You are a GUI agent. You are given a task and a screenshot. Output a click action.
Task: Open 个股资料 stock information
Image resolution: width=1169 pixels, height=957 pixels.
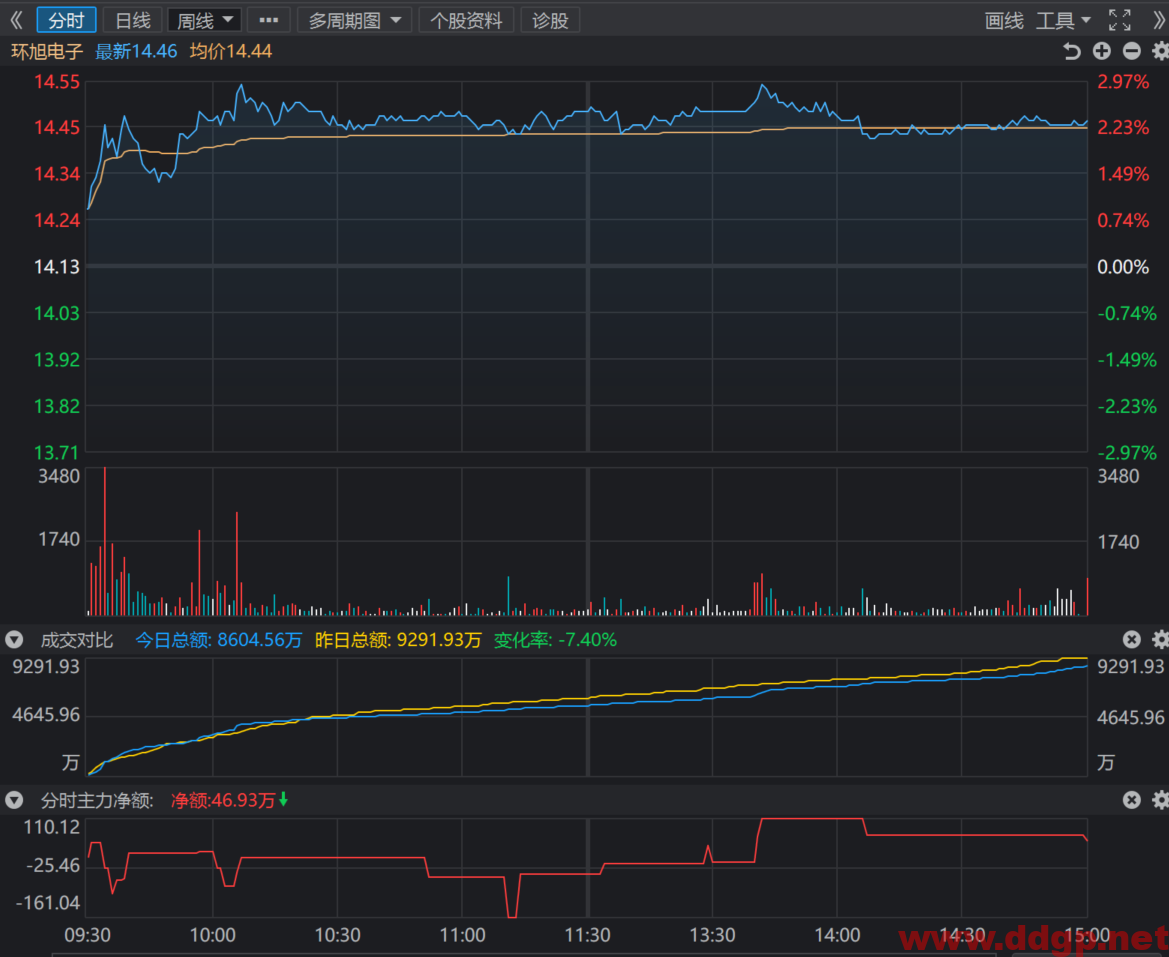(466, 20)
